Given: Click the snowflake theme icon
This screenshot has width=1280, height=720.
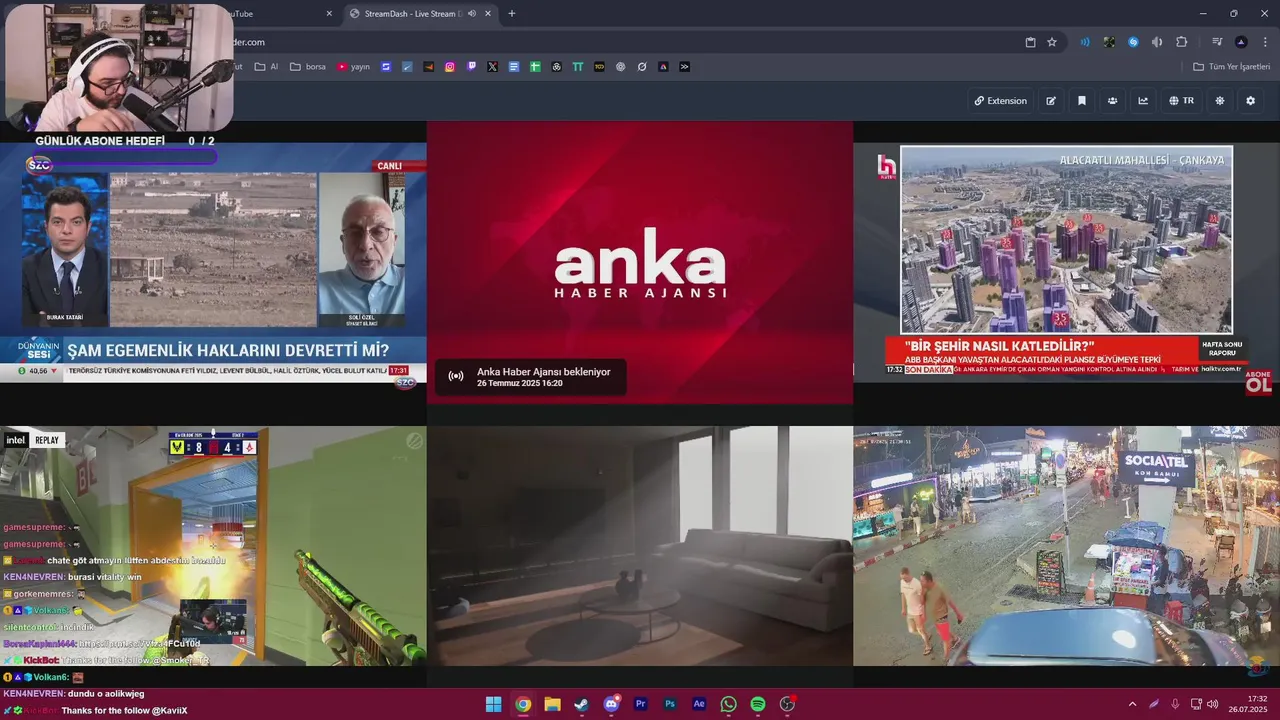Looking at the screenshot, I should point(1220,101).
